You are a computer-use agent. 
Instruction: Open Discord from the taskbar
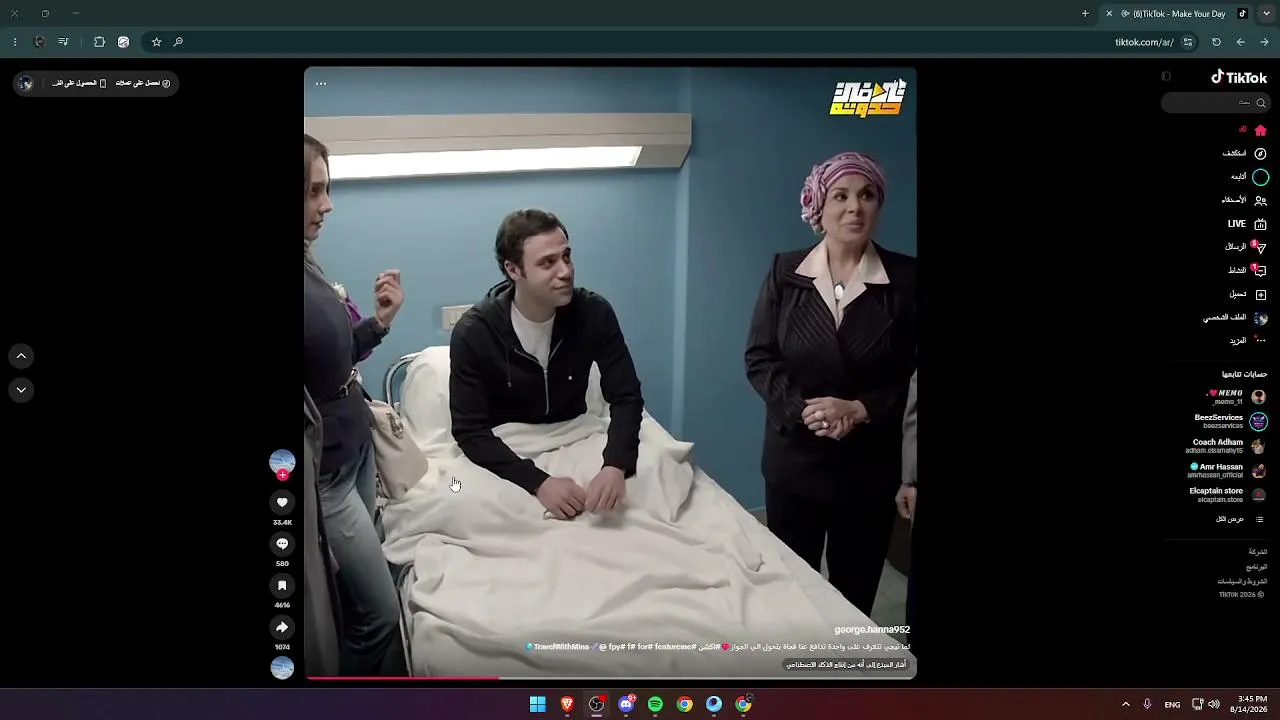626,704
